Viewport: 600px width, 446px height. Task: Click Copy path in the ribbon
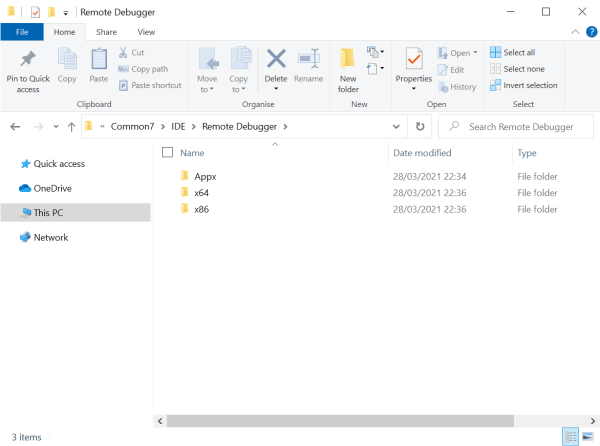pos(143,69)
